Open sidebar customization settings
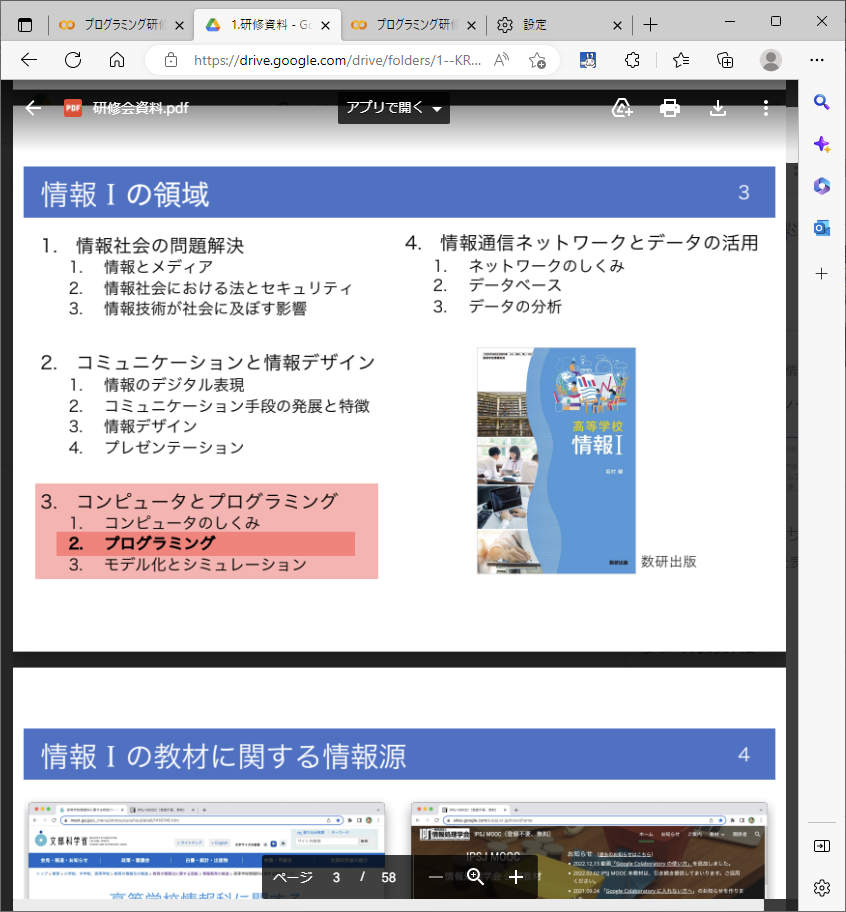This screenshot has height=912, width=846. pyautogui.click(x=821, y=887)
